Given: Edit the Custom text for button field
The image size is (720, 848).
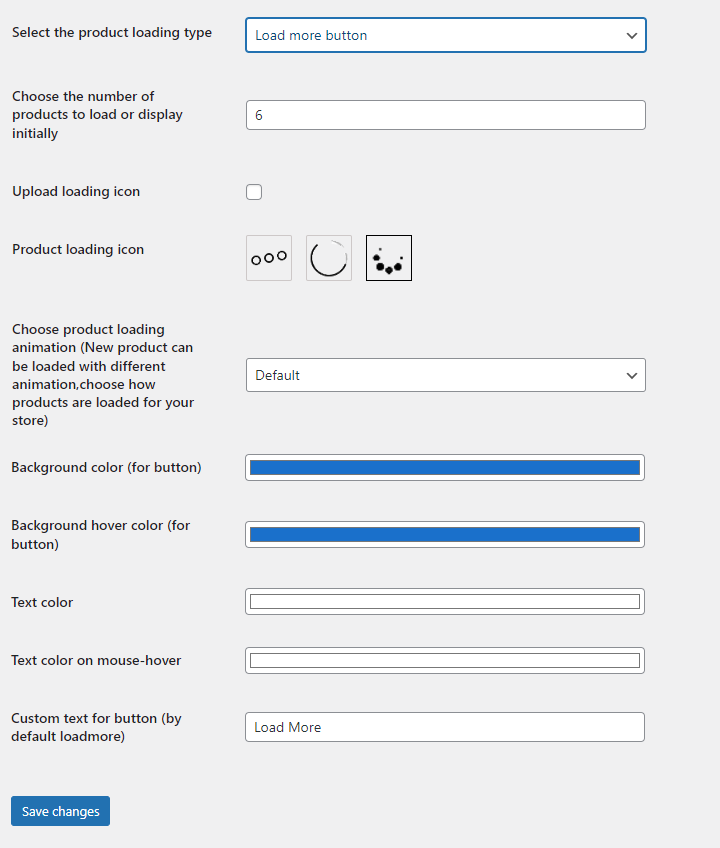Looking at the screenshot, I should [x=445, y=727].
